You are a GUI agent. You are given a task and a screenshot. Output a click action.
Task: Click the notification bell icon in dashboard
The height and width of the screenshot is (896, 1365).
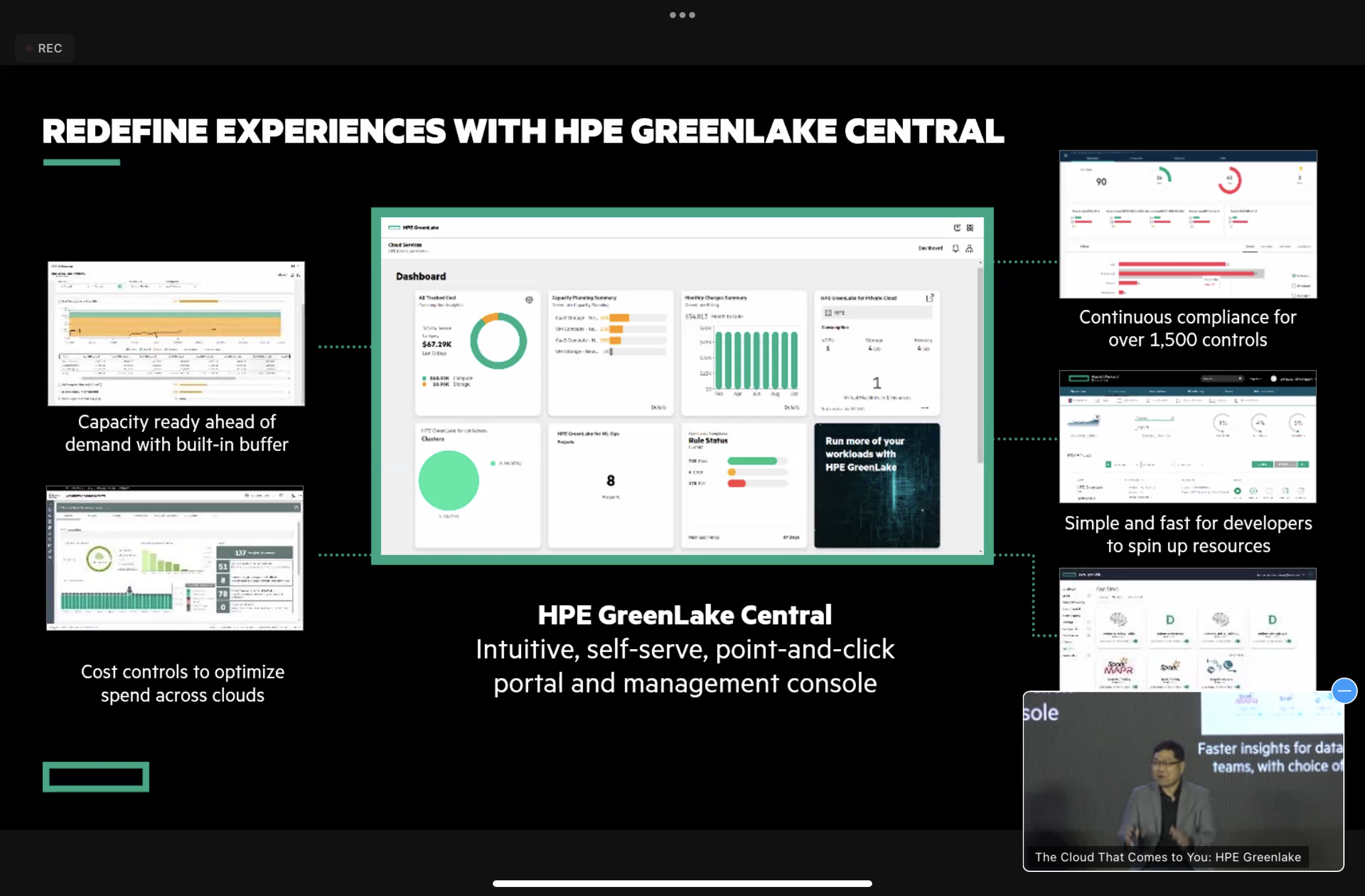(955, 248)
